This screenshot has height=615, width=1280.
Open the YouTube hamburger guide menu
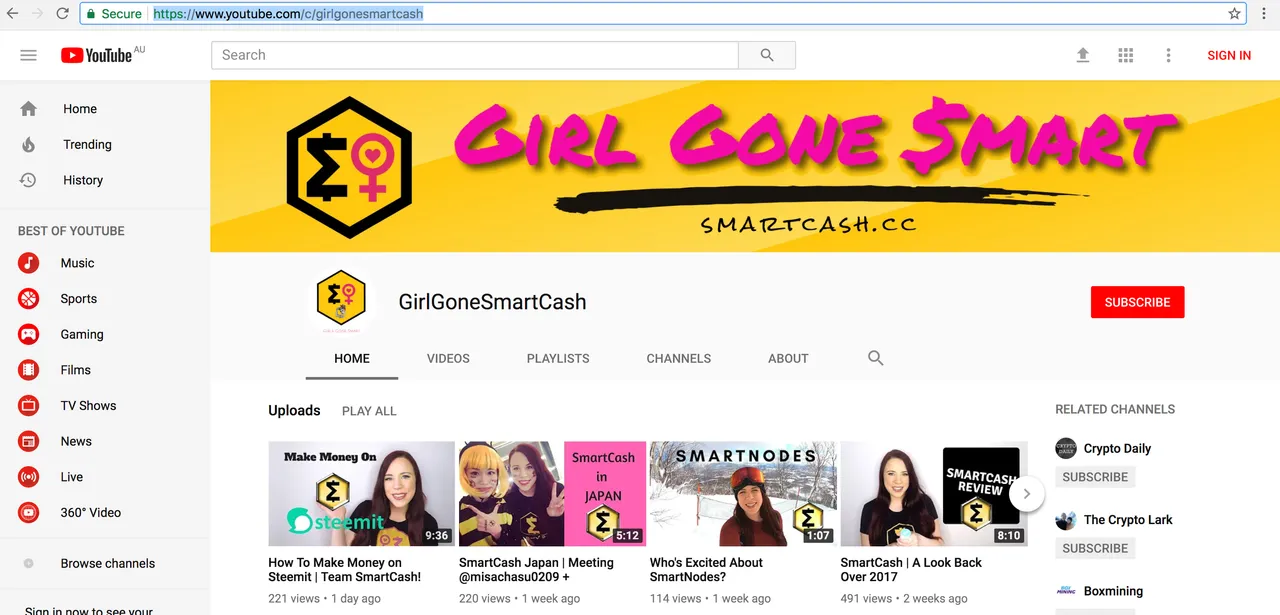[28, 55]
